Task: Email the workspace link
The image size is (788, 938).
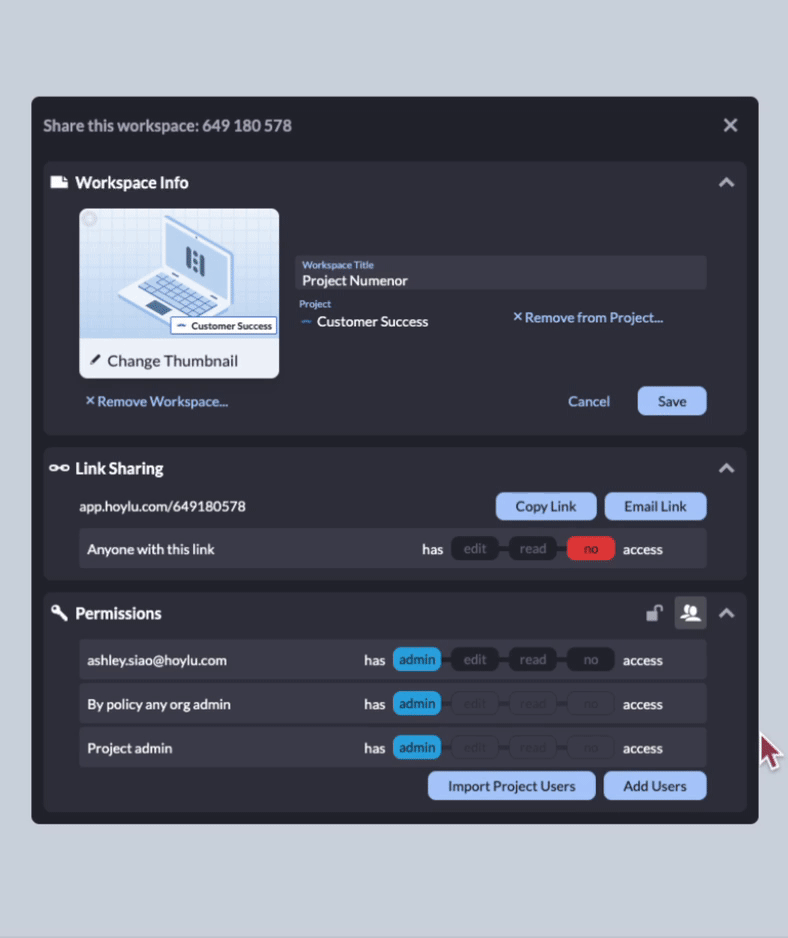Action: click(x=655, y=507)
